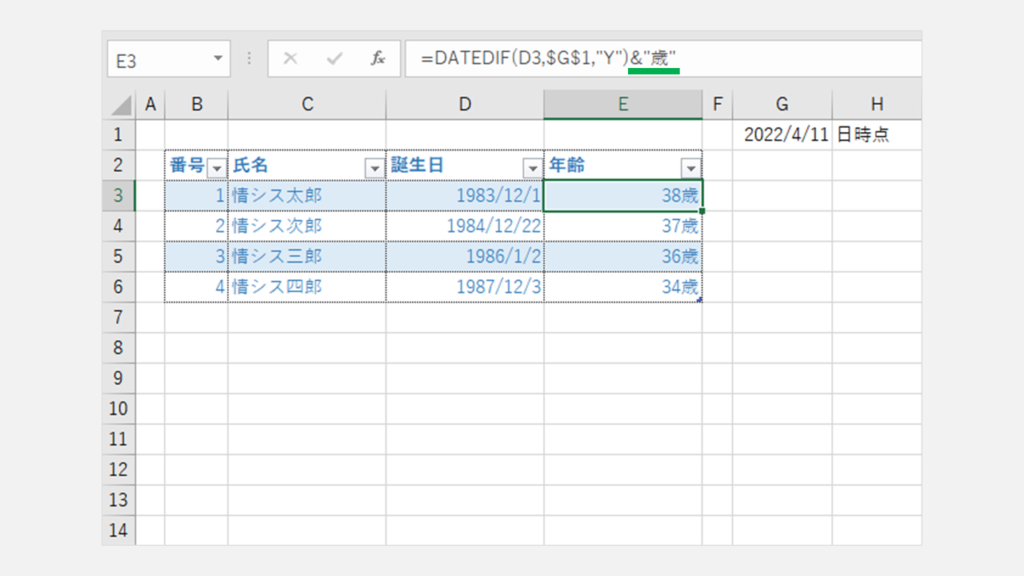Select cell G1 containing 2022/4/11
This screenshot has width=1024, height=576.
tap(782, 135)
